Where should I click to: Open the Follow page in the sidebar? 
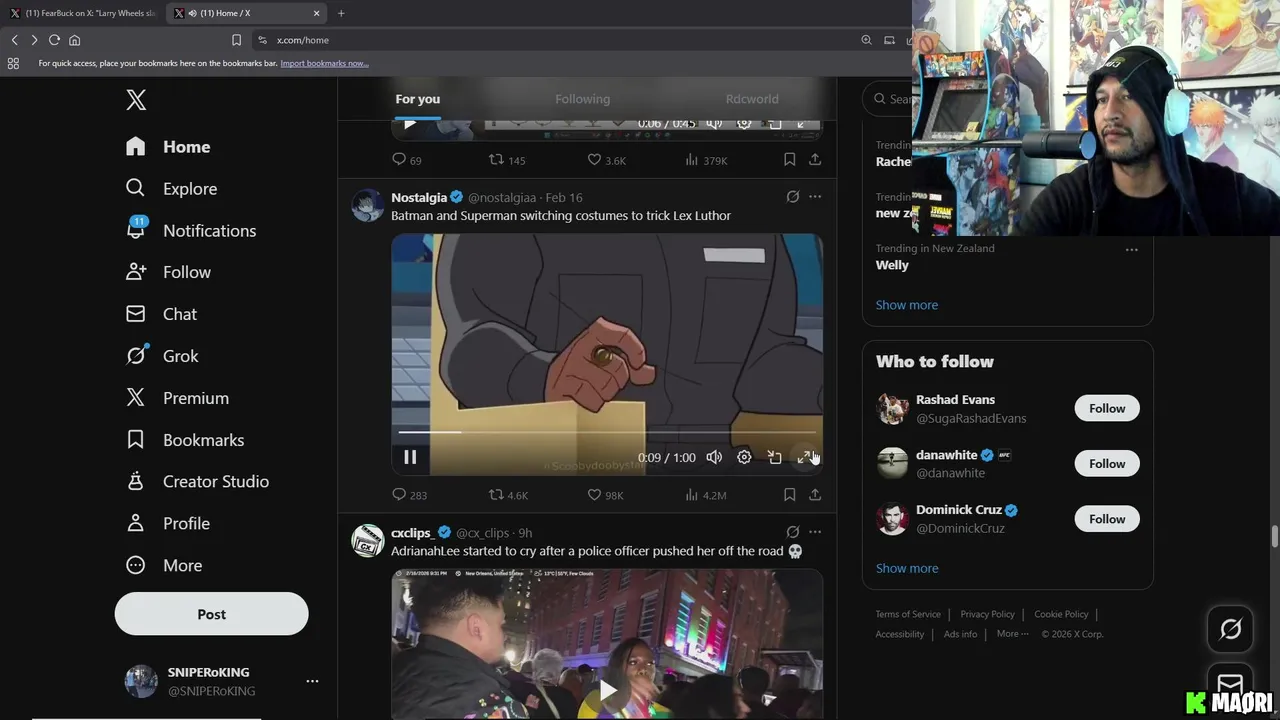tap(168, 272)
